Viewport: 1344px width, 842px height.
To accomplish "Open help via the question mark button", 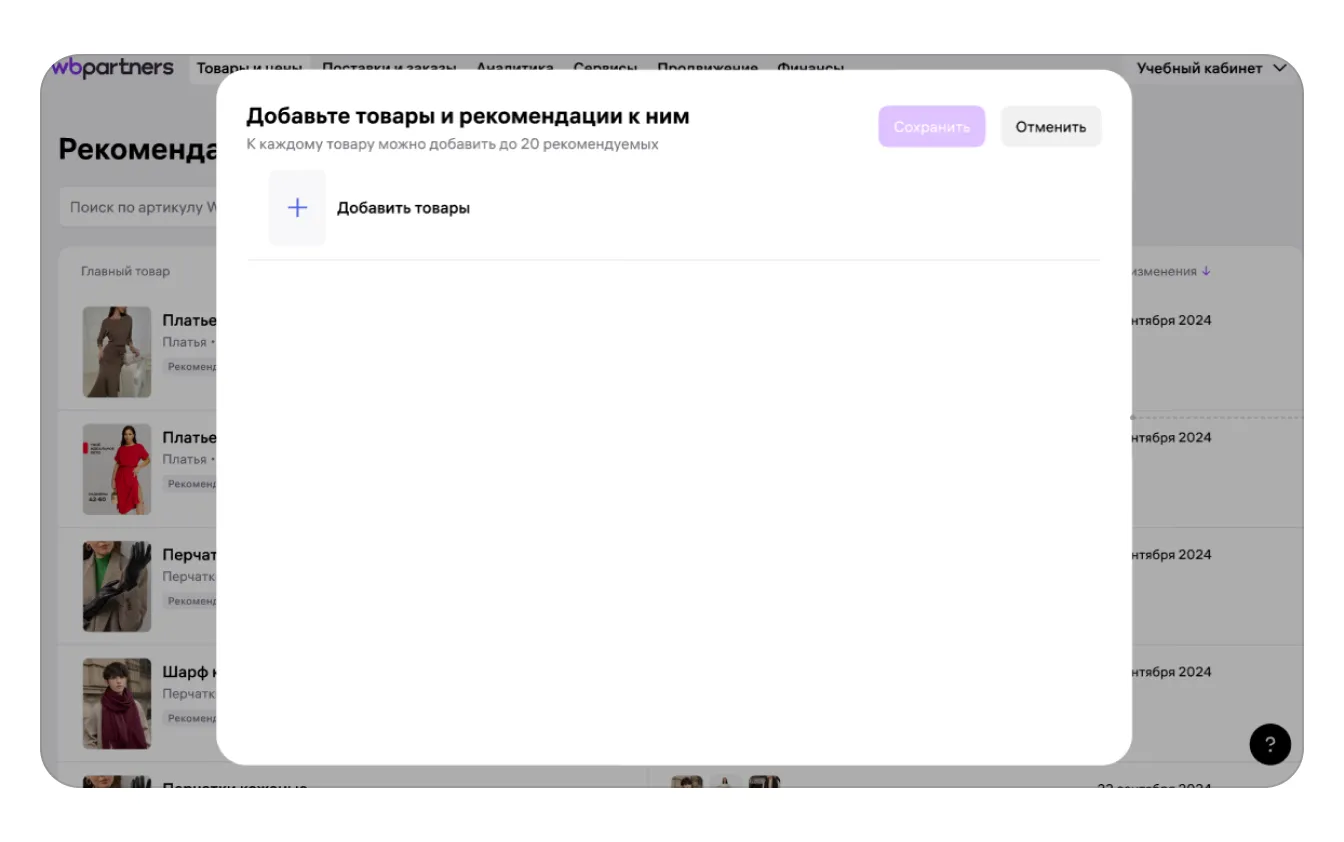I will click(x=1269, y=744).
